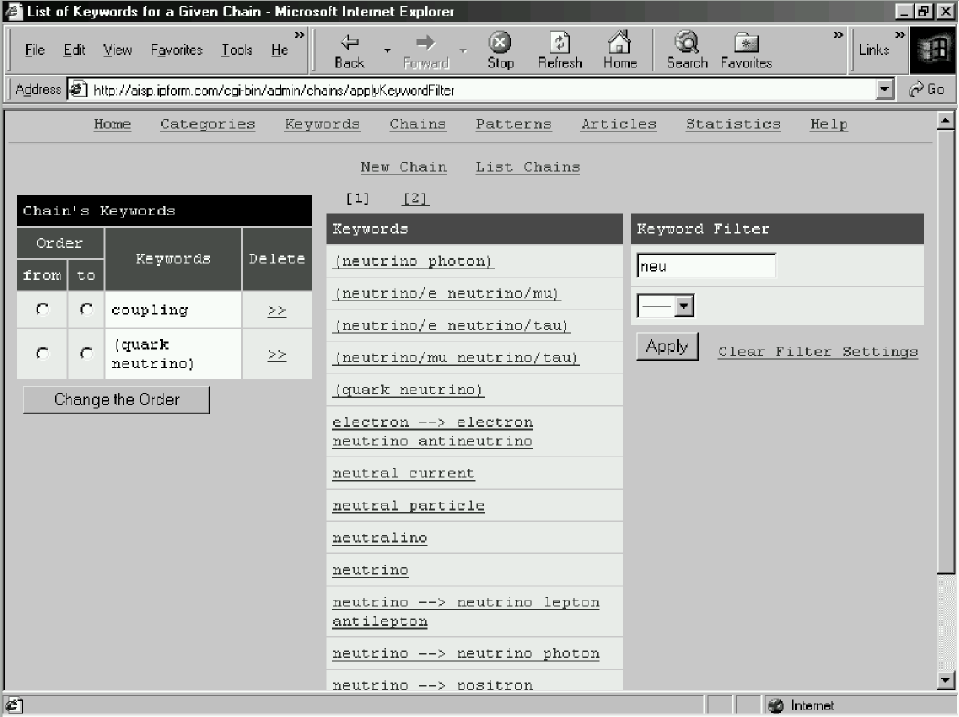959x717 pixels.
Task: Add keyword neutralino
Action: (x=380, y=538)
